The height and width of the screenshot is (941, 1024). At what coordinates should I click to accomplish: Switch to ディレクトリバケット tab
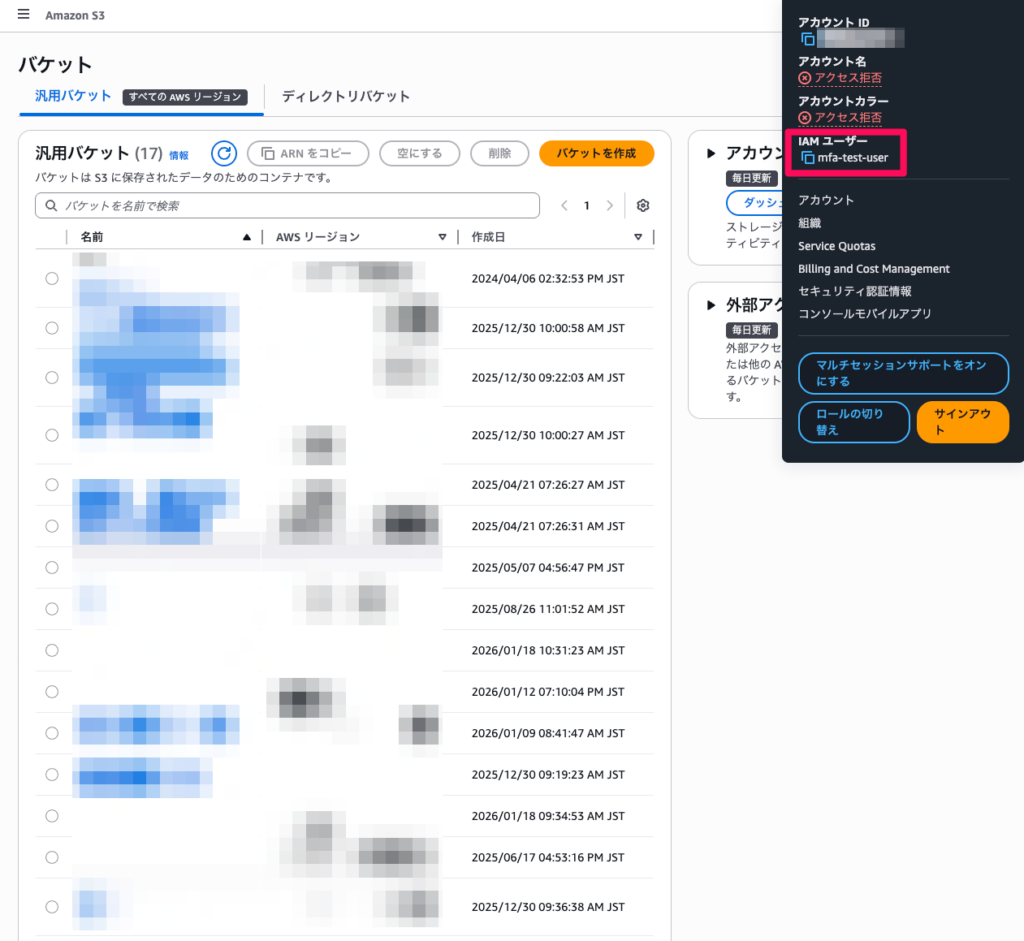pos(346,97)
